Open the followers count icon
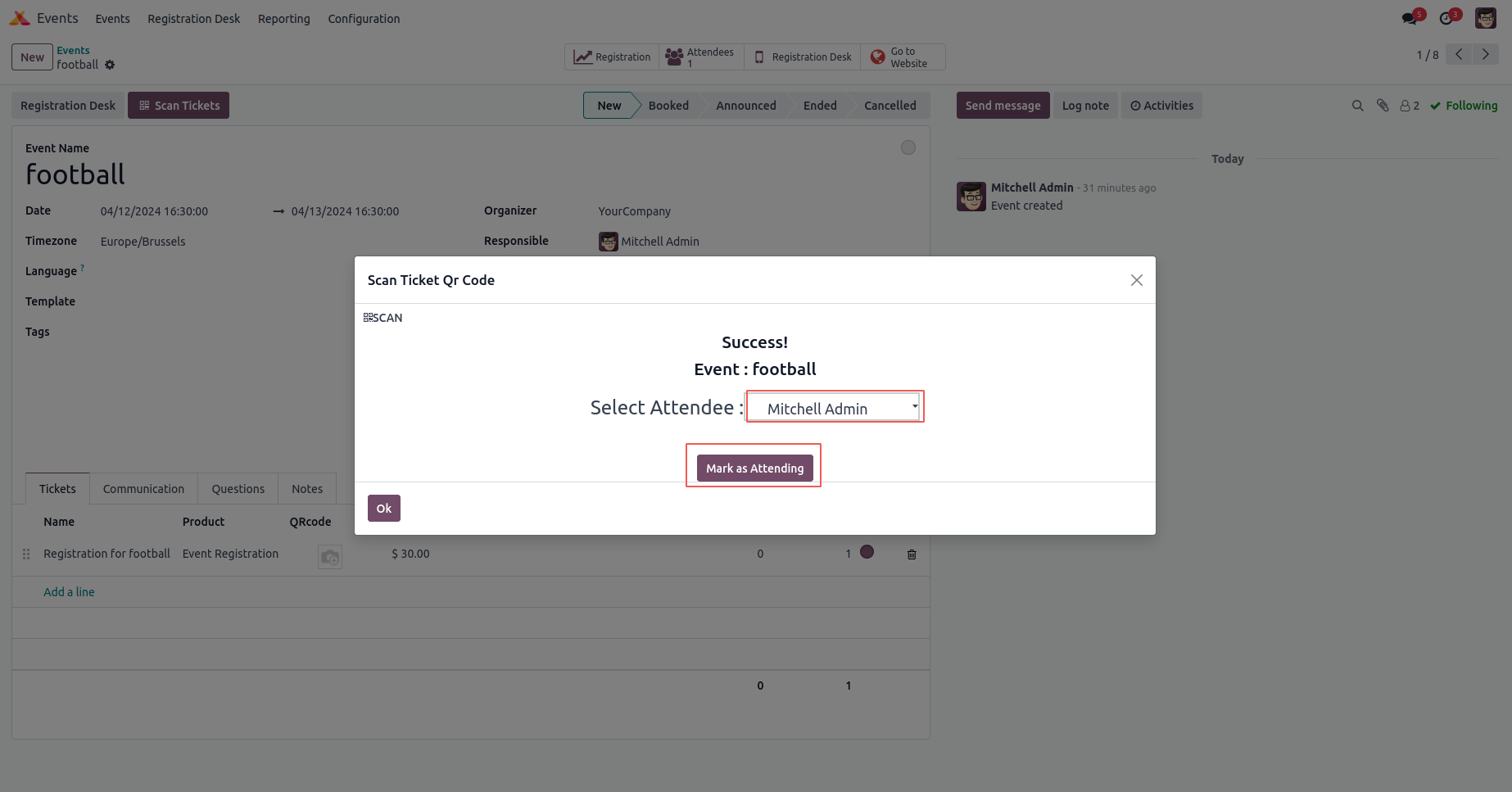The height and width of the screenshot is (792, 1512). click(x=1410, y=106)
